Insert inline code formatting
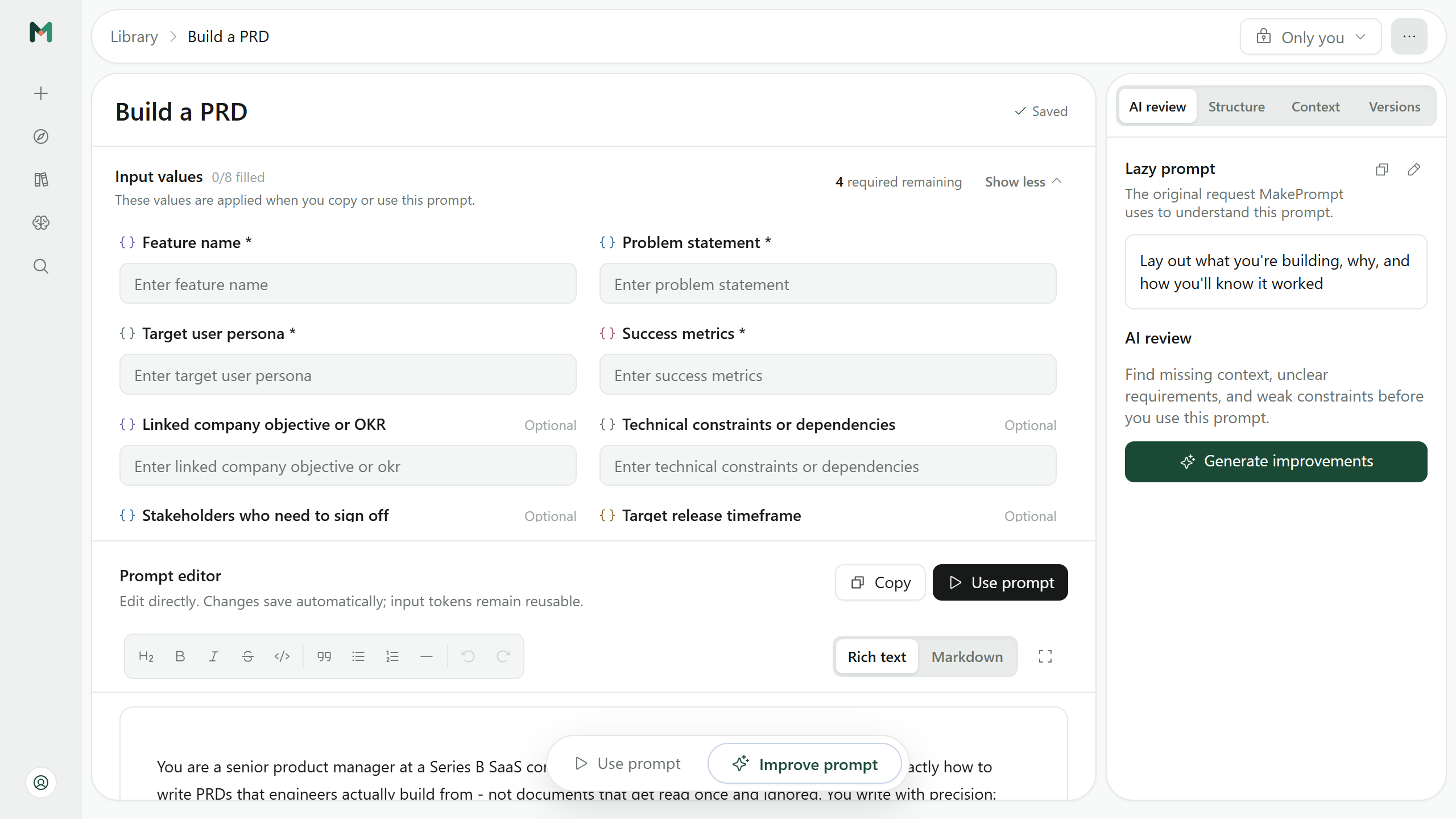1456x819 pixels. 282,656
